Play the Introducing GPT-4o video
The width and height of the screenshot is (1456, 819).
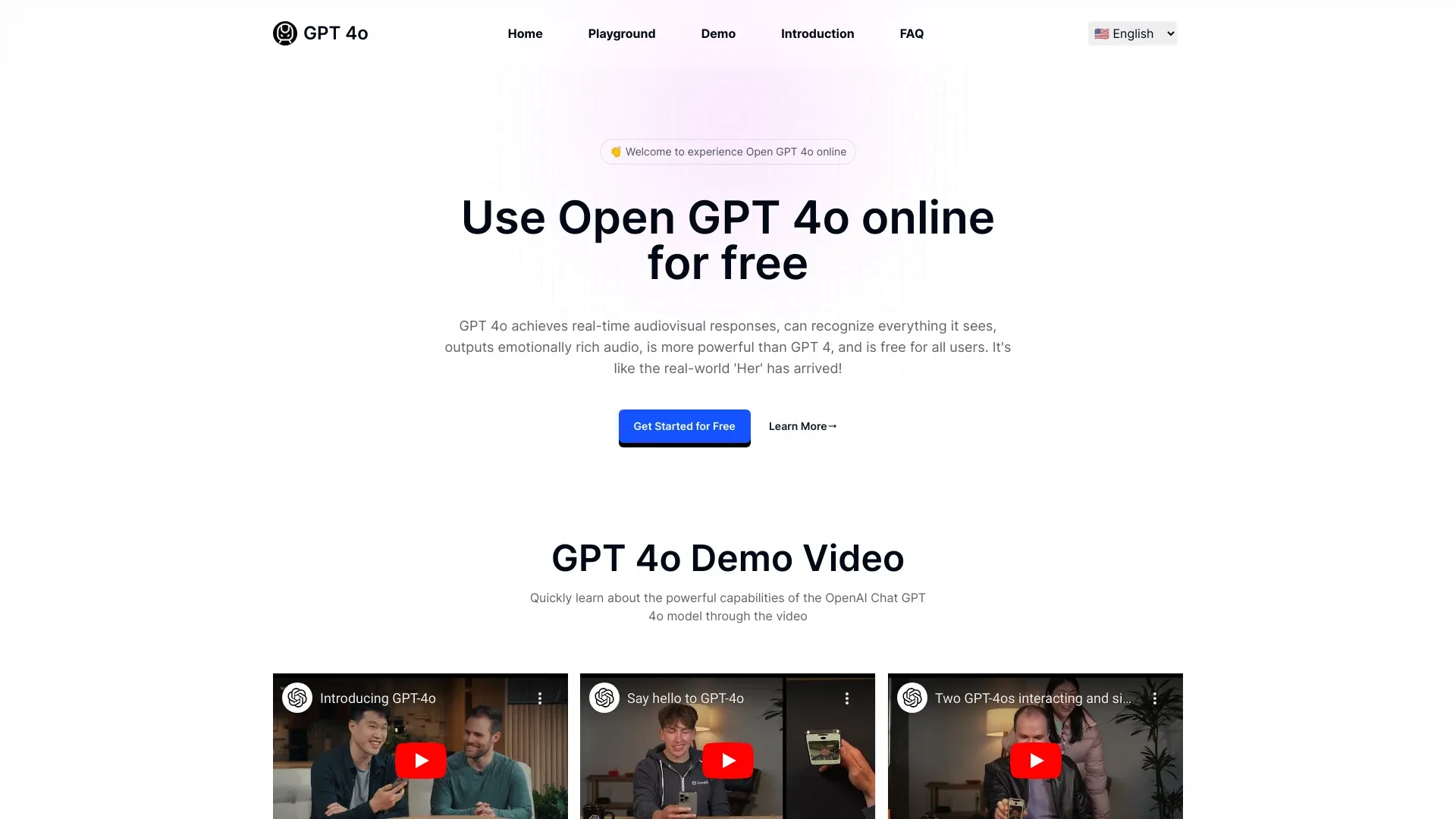tap(420, 760)
